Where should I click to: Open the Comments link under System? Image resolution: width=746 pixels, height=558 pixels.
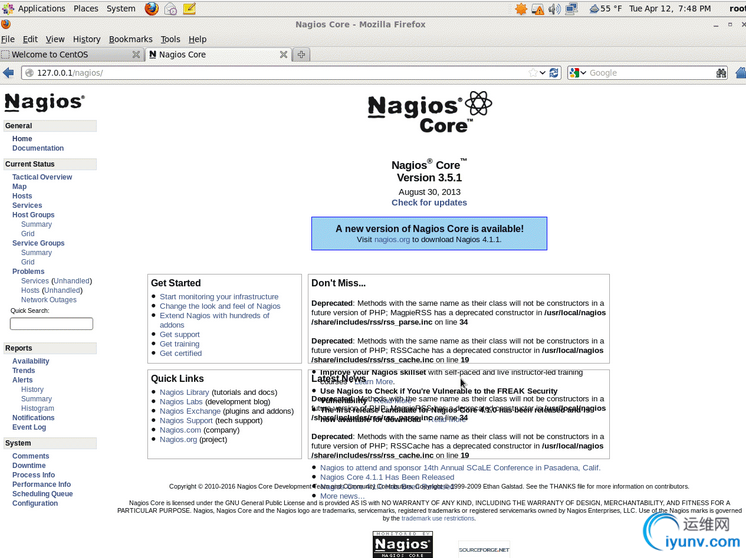click(31, 456)
